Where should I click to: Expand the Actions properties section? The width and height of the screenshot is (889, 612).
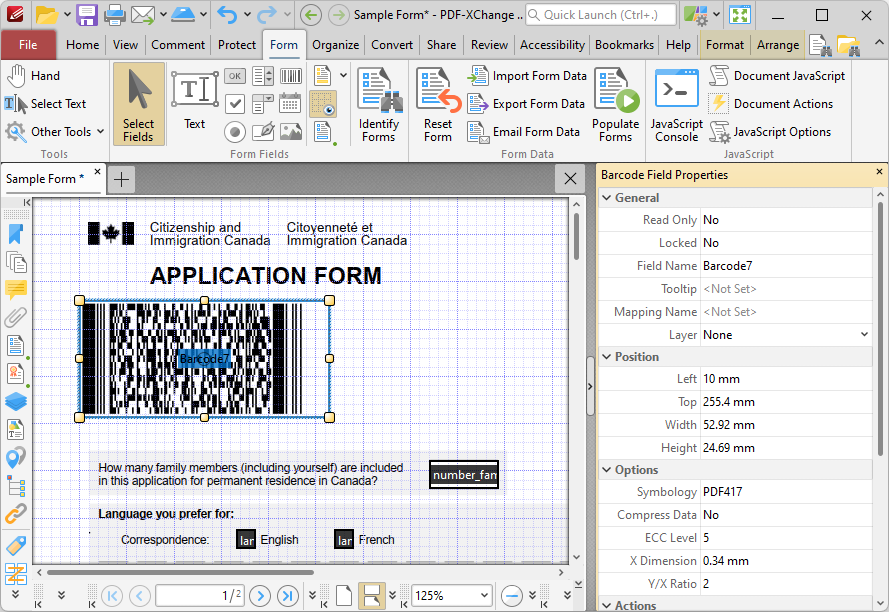click(607, 605)
